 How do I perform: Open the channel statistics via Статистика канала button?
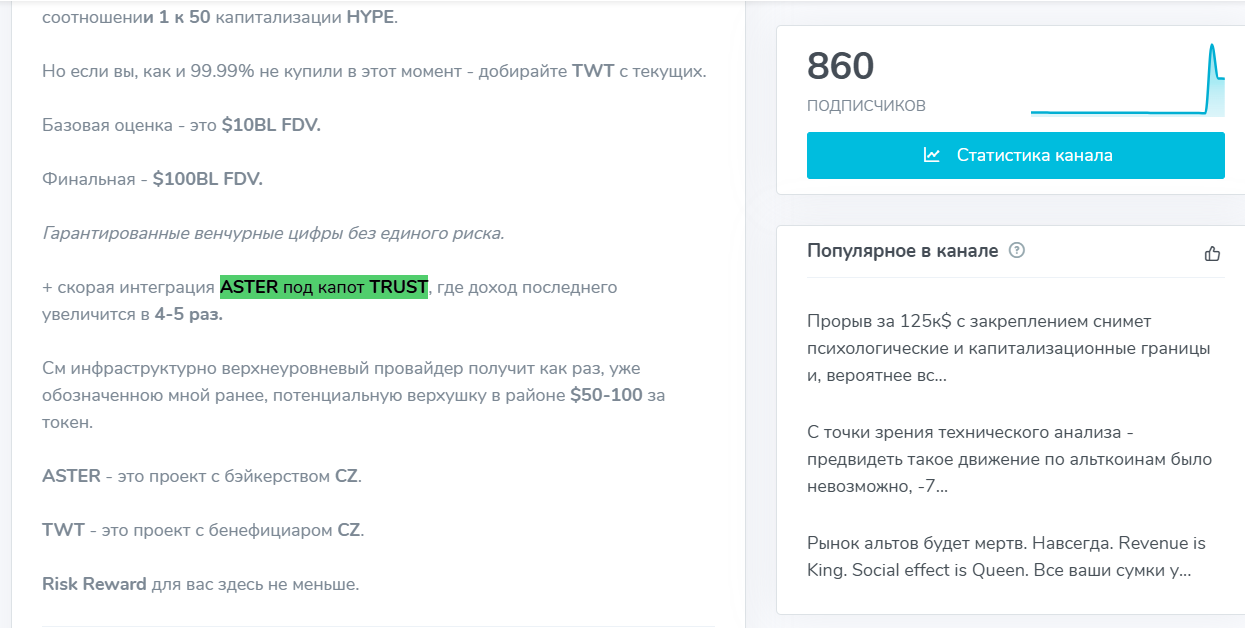pos(1015,155)
